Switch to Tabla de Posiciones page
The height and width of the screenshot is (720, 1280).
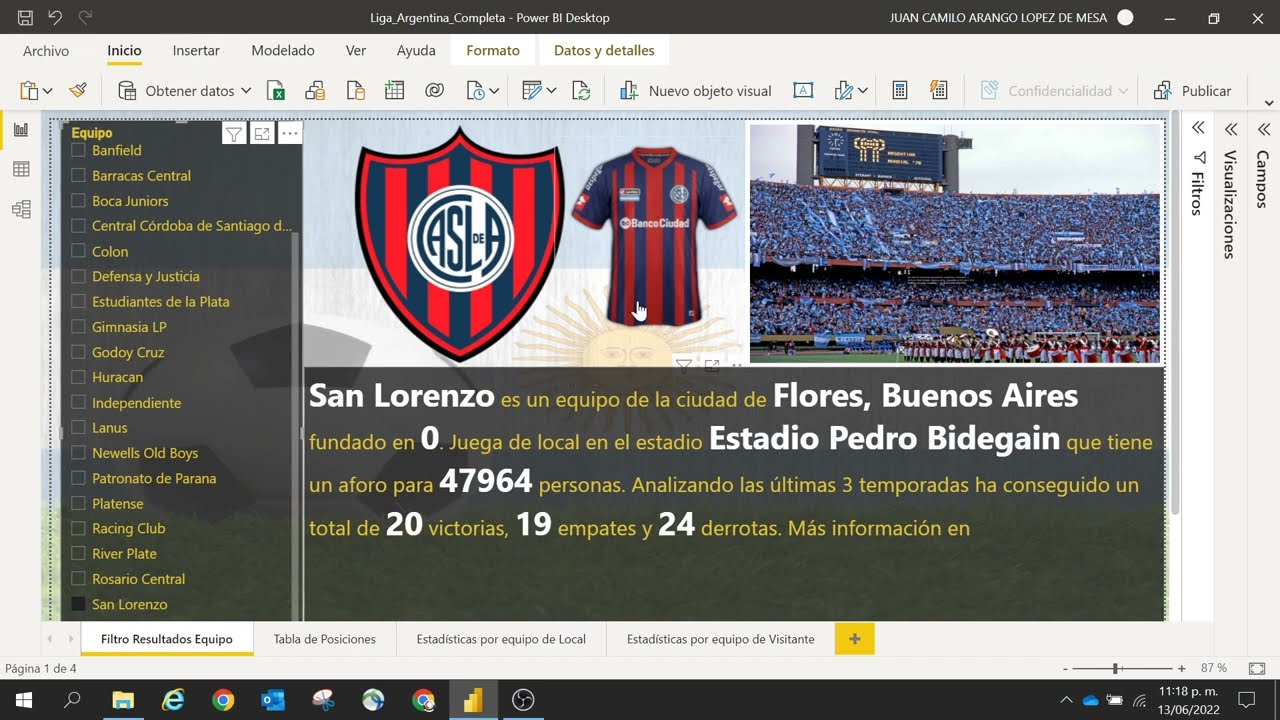click(x=325, y=639)
